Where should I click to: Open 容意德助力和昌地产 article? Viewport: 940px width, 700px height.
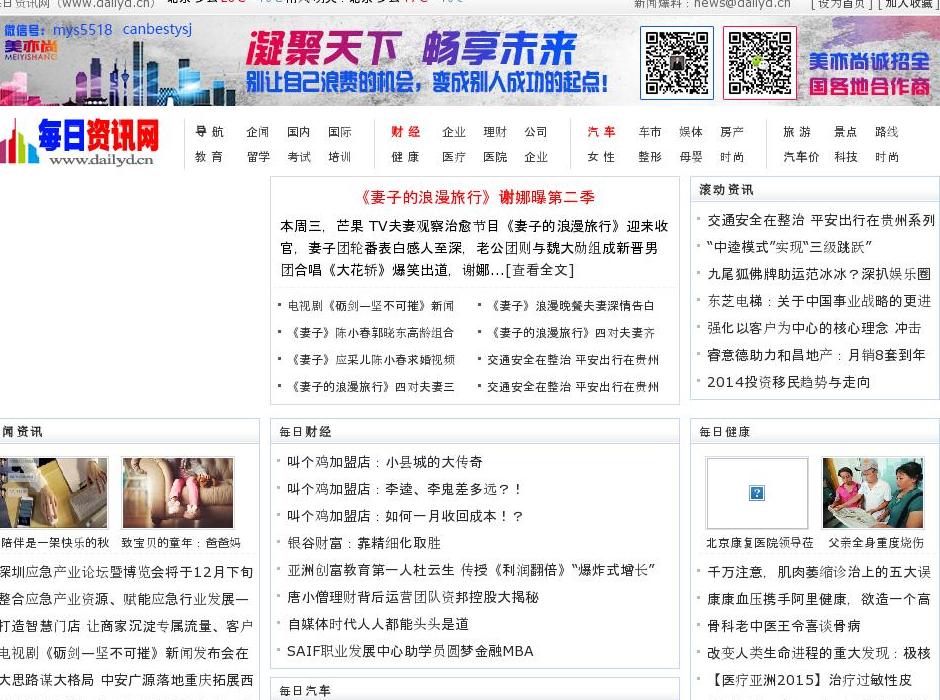click(x=816, y=355)
